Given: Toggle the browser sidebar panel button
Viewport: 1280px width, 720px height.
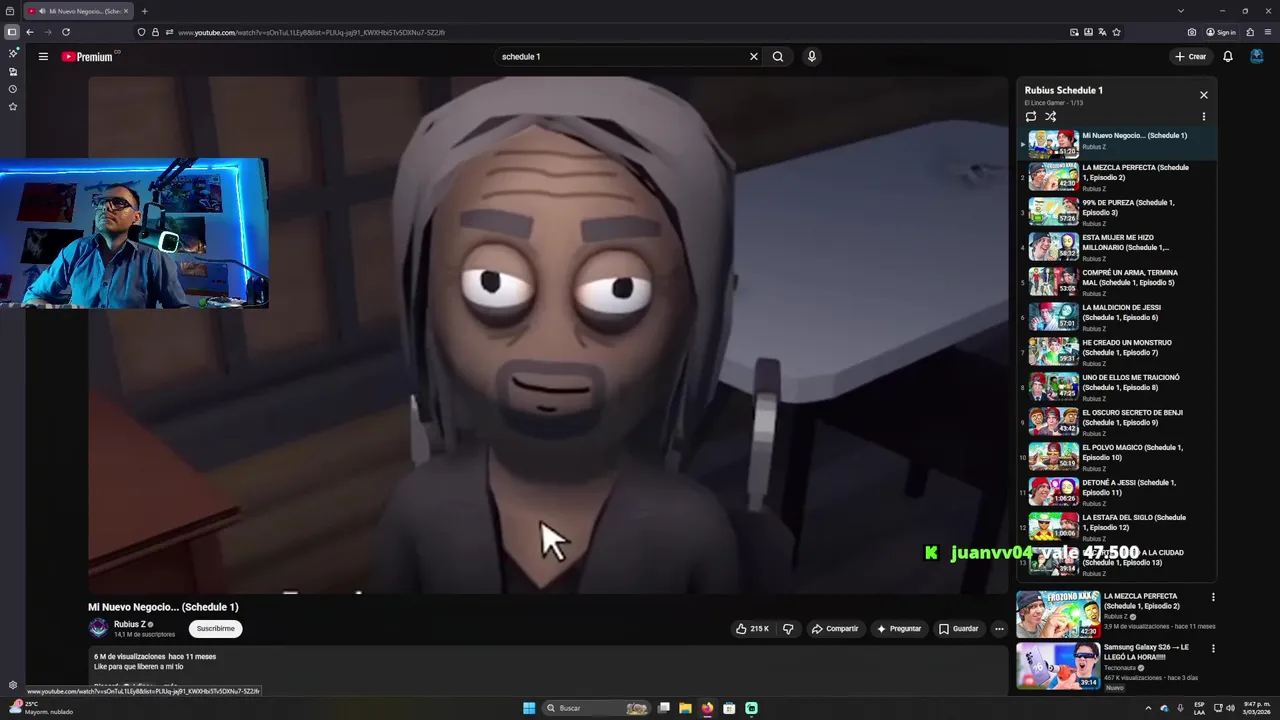Looking at the screenshot, I should click(x=12, y=32).
